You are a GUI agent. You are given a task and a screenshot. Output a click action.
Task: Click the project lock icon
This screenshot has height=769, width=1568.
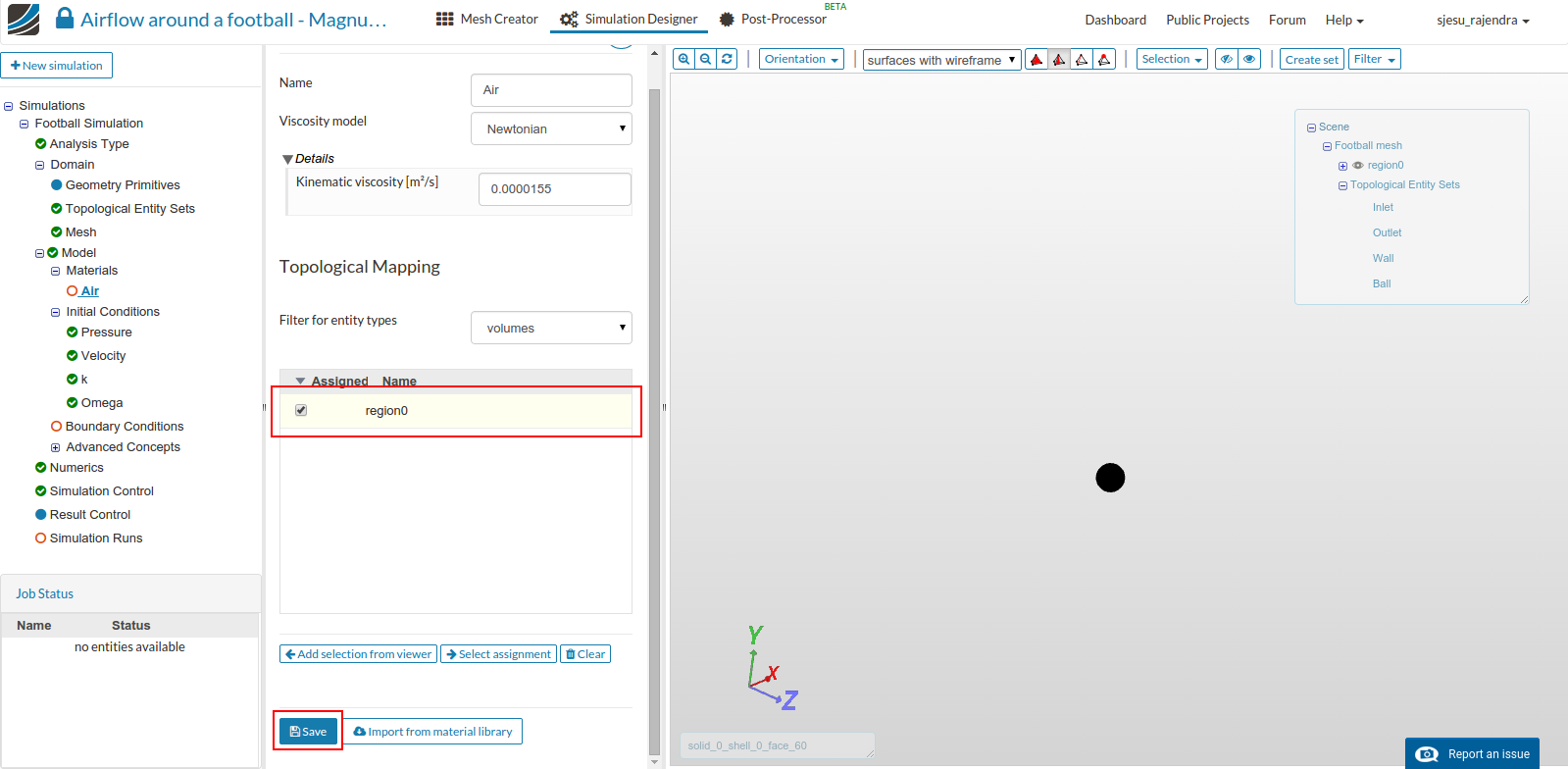tap(65, 19)
